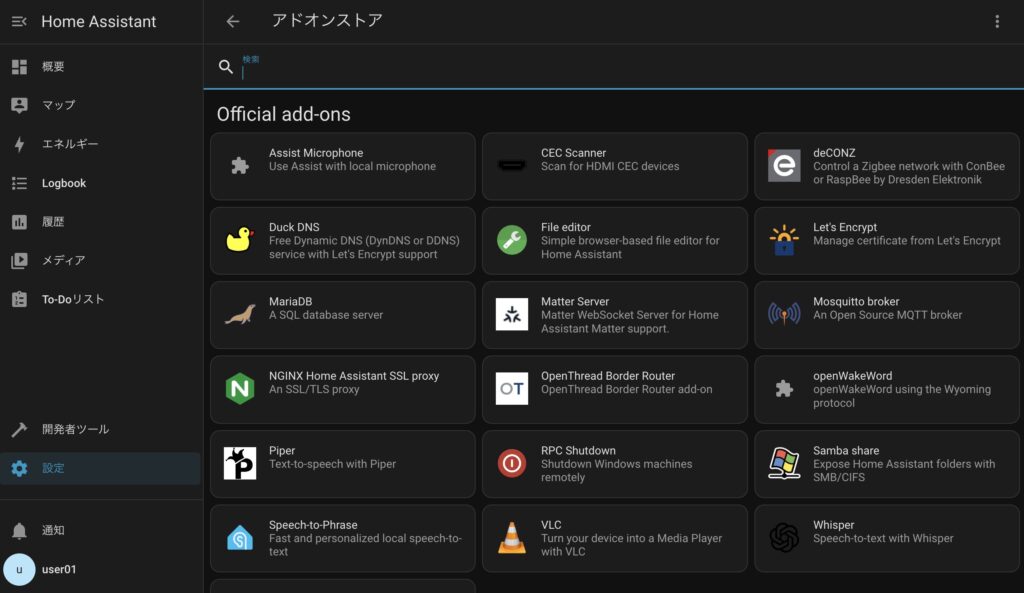Select the MariaDB title text
This screenshot has height=593, width=1024.
tap(291, 302)
